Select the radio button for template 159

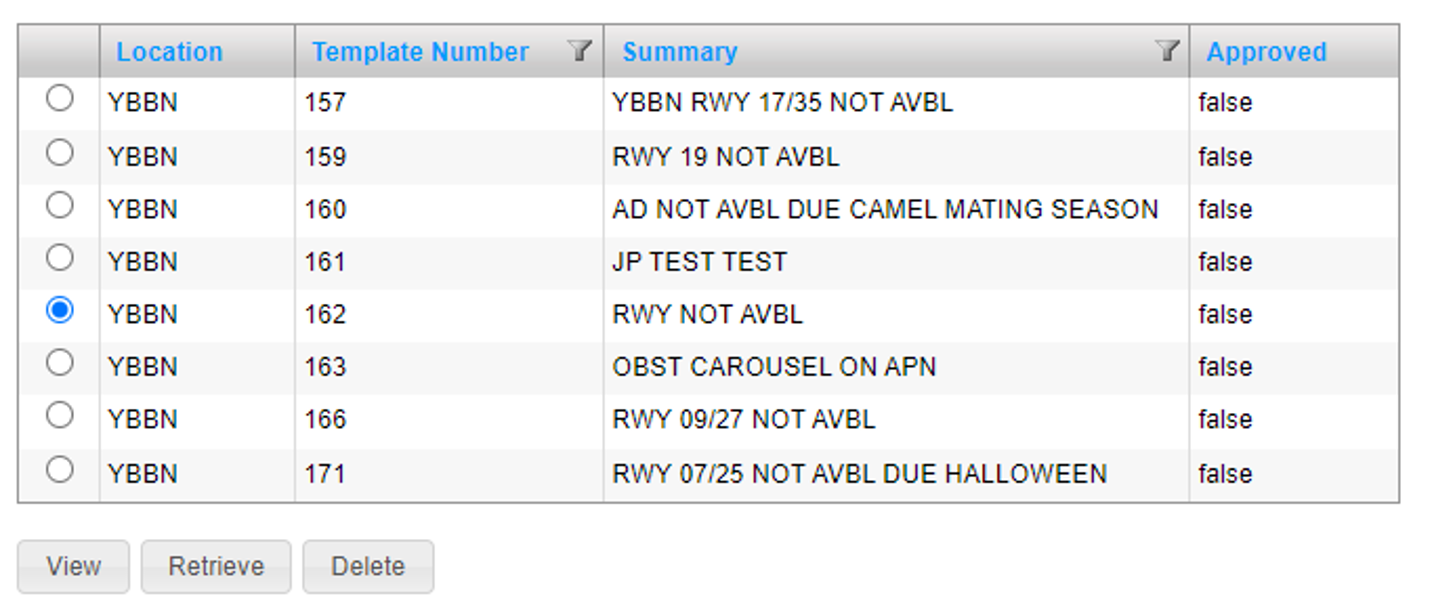(60, 152)
